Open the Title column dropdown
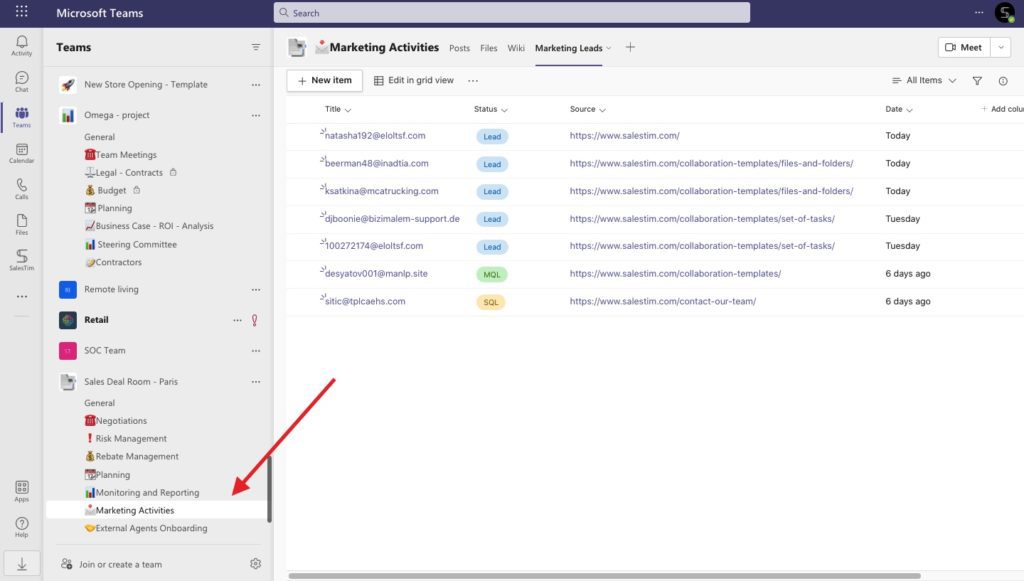The height and width of the screenshot is (581, 1024). 348,110
